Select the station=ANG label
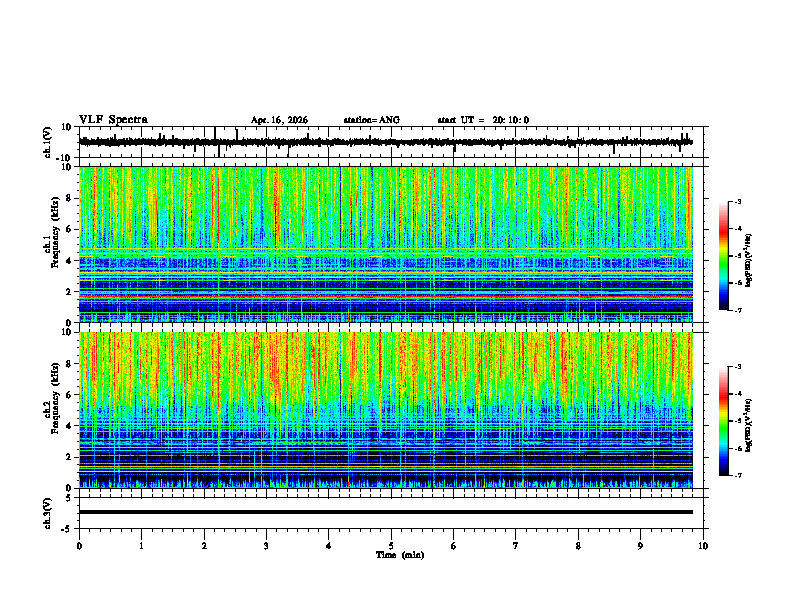Image resolution: width=792 pixels, height=612 pixels. (x=372, y=120)
